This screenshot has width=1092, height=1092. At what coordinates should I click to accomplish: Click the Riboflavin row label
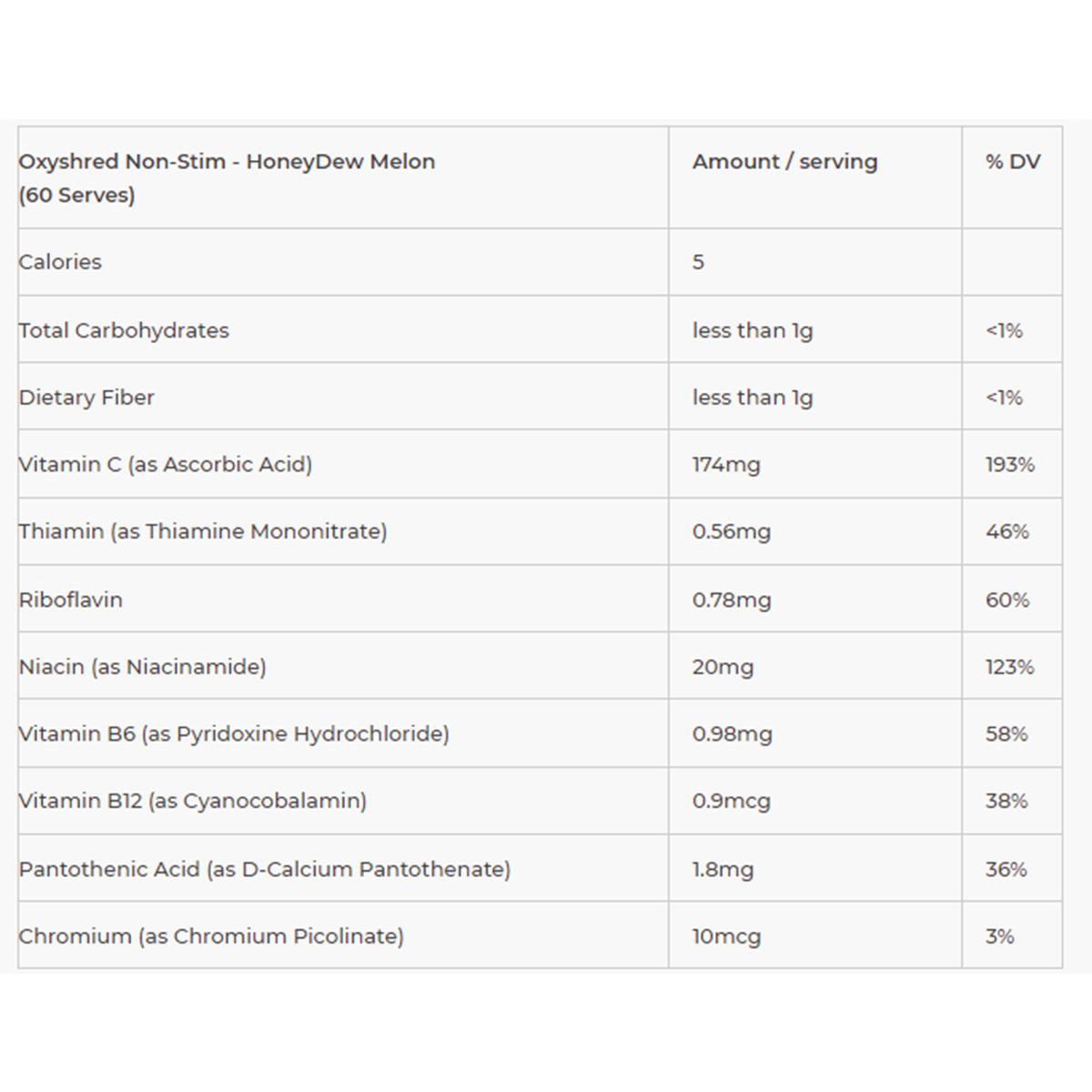[x=70, y=600]
